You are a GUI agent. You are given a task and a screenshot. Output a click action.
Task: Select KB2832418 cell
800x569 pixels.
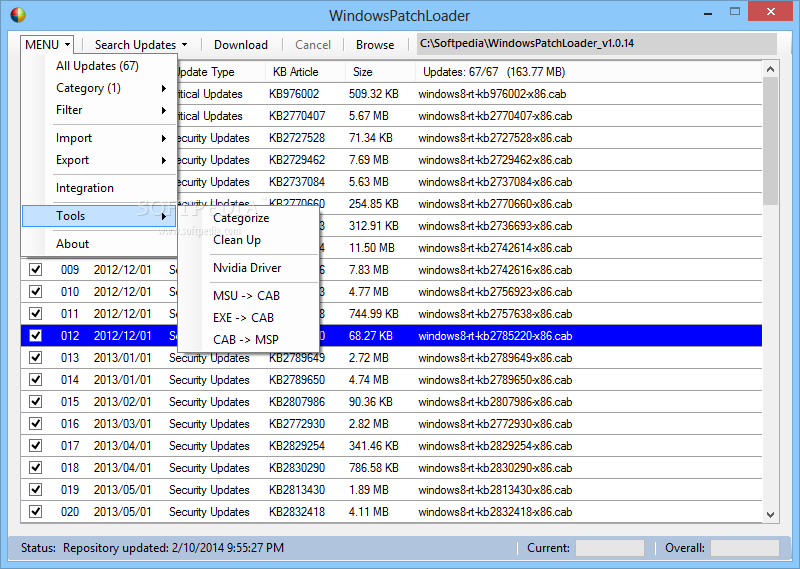tap(297, 511)
